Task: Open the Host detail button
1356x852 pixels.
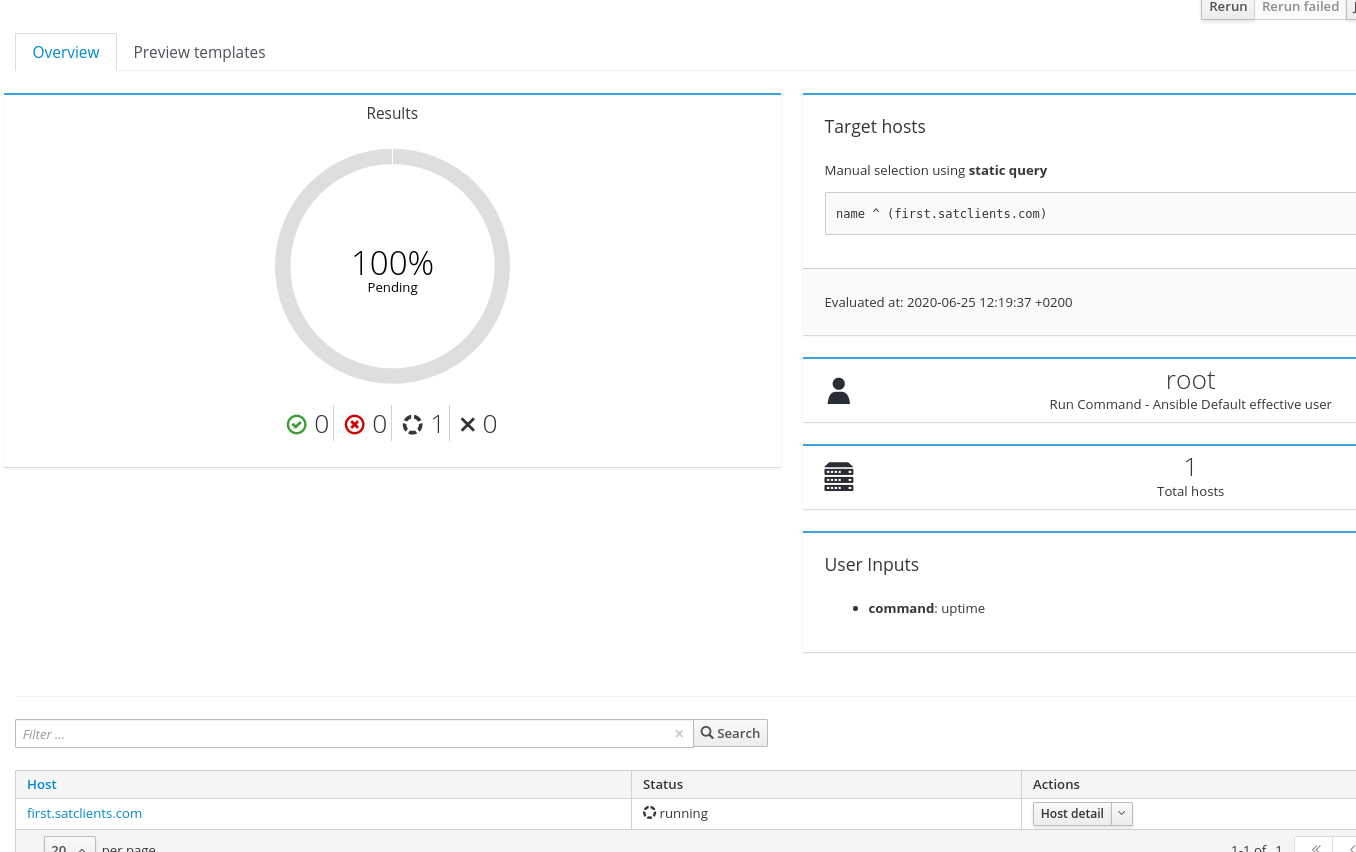Action: 1071,814
